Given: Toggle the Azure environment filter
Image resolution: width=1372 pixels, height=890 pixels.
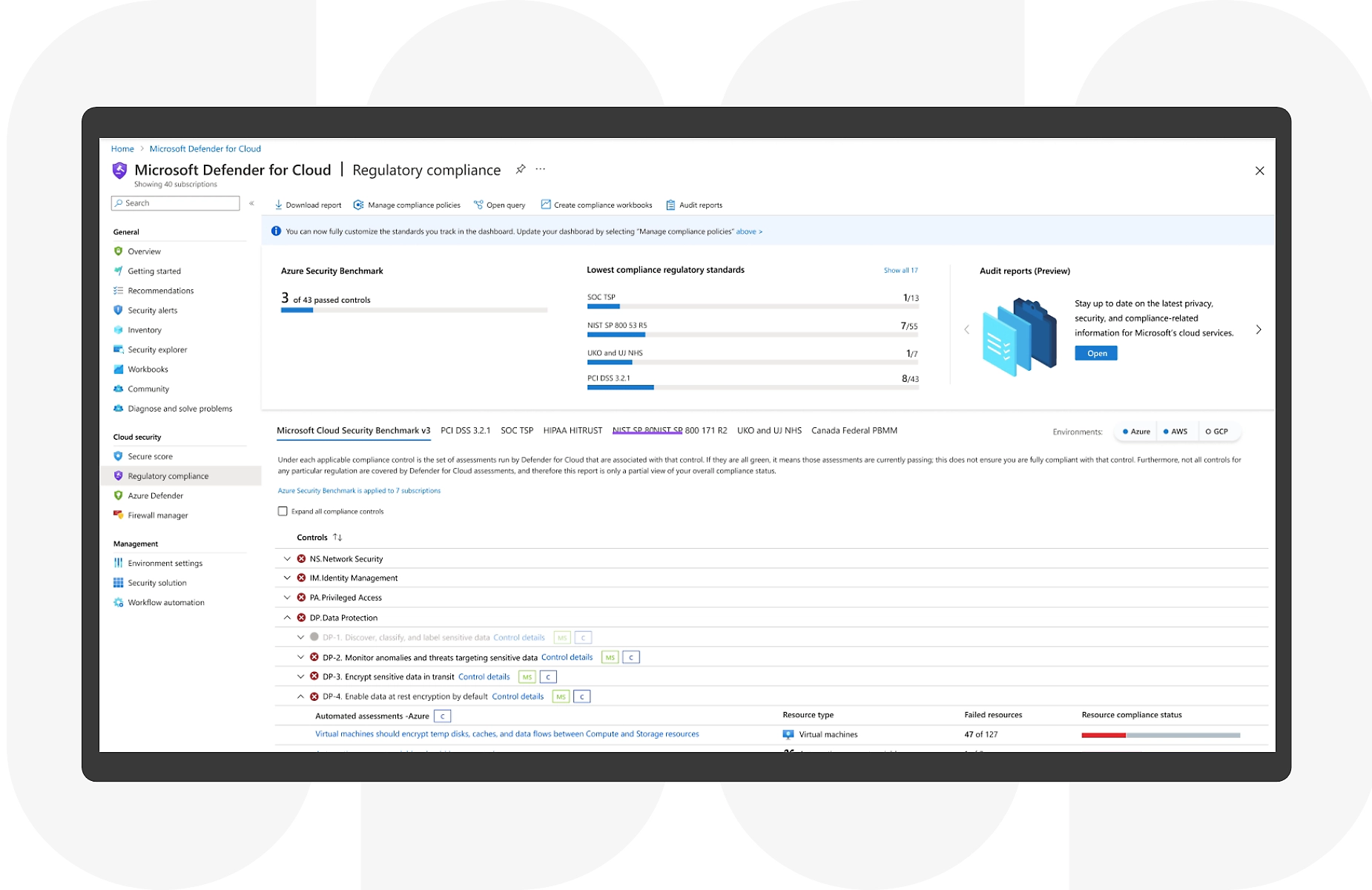Looking at the screenshot, I should click(x=1136, y=432).
